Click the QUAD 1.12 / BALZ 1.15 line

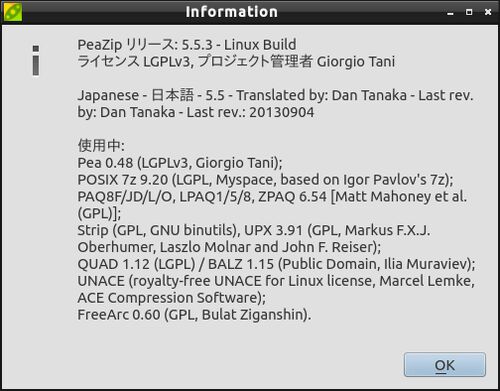coord(276,264)
